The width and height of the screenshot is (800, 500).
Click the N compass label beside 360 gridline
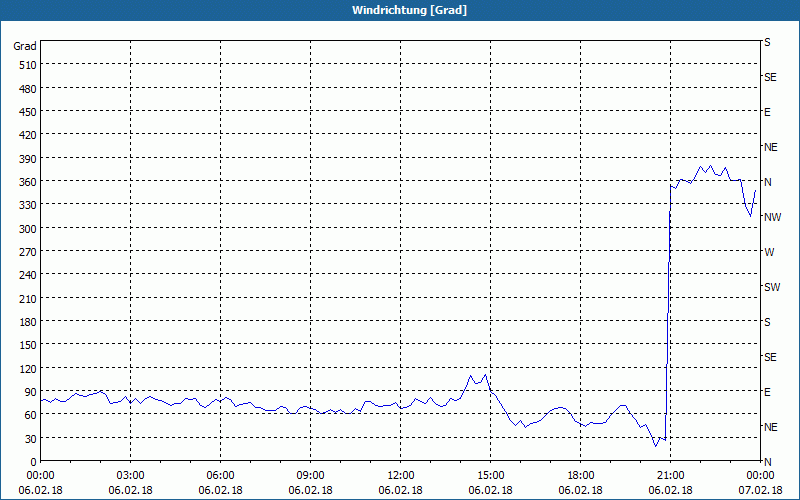point(767,182)
